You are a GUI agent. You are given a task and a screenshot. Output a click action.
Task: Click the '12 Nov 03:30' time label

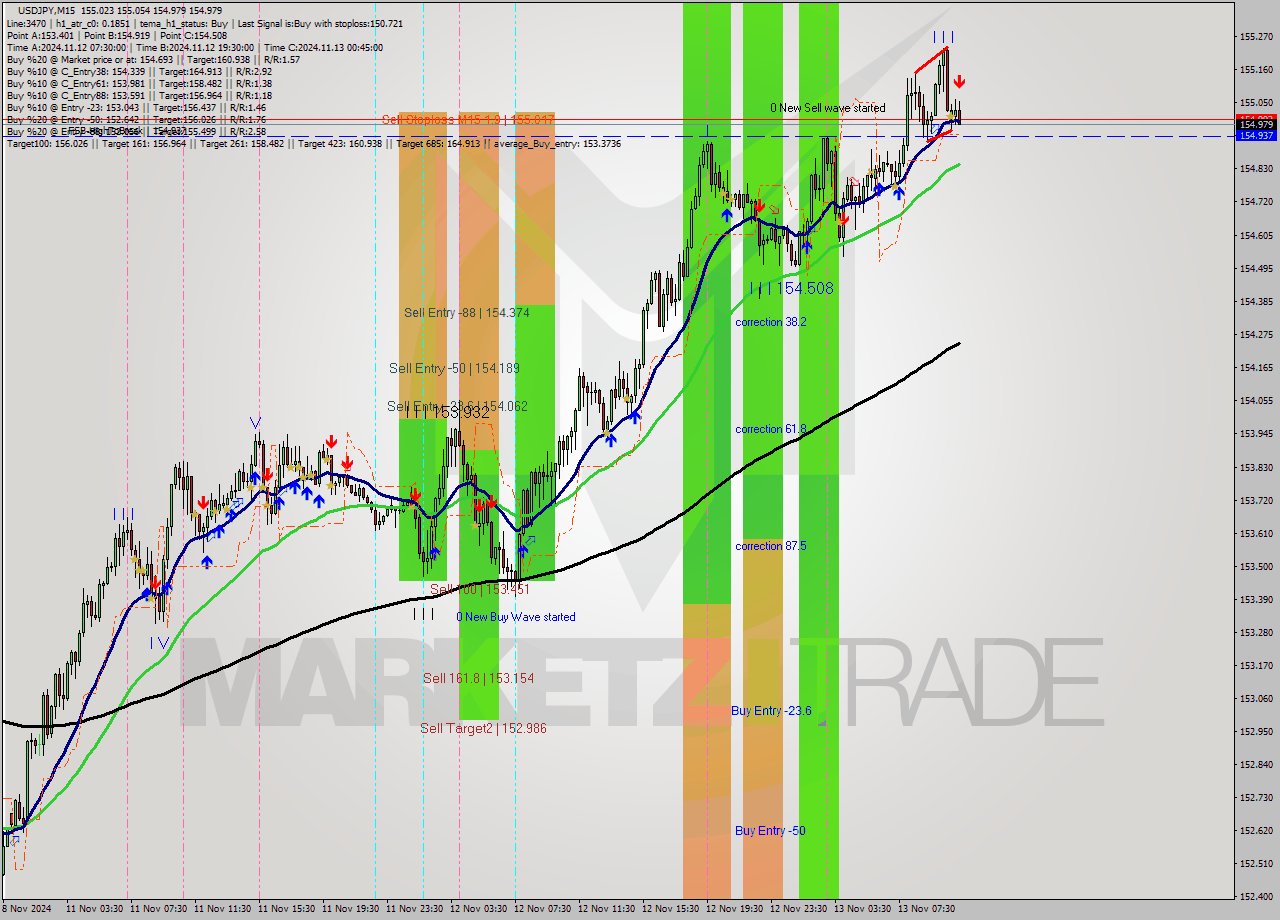479,909
